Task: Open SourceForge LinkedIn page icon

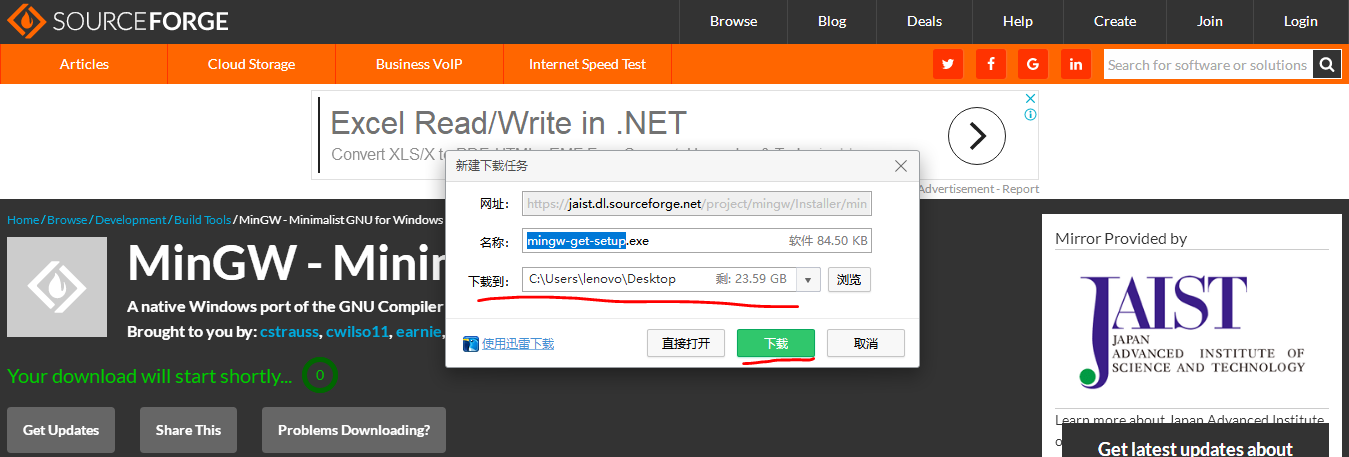Action: [1076, 64]
